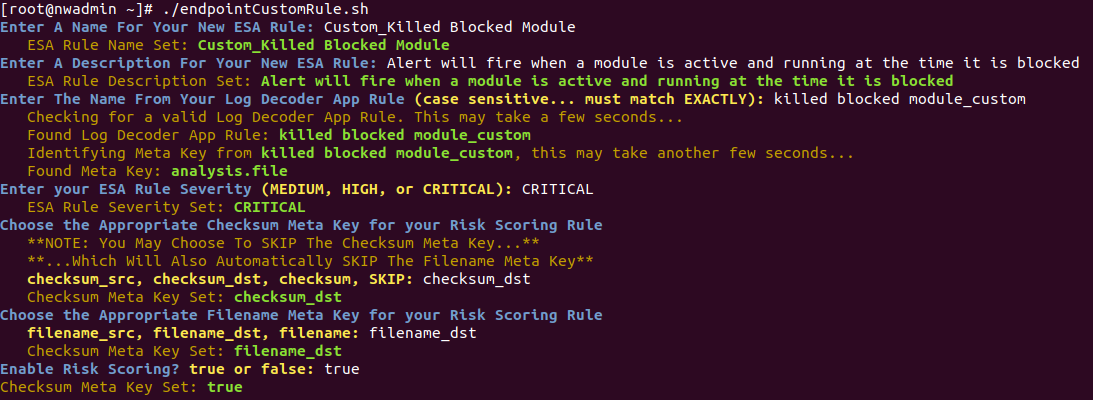Viewport: 1093px width, 400px height.
Task: Click the green CRITICAL severity set value
Action: click(269, 207)
